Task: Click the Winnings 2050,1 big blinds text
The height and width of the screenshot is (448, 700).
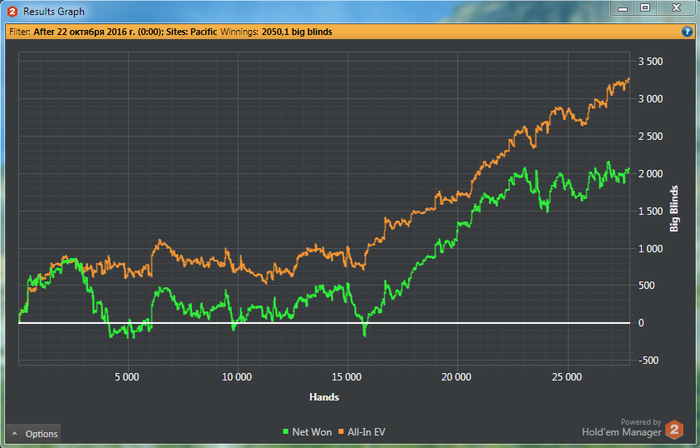Action: coord(276,32)
